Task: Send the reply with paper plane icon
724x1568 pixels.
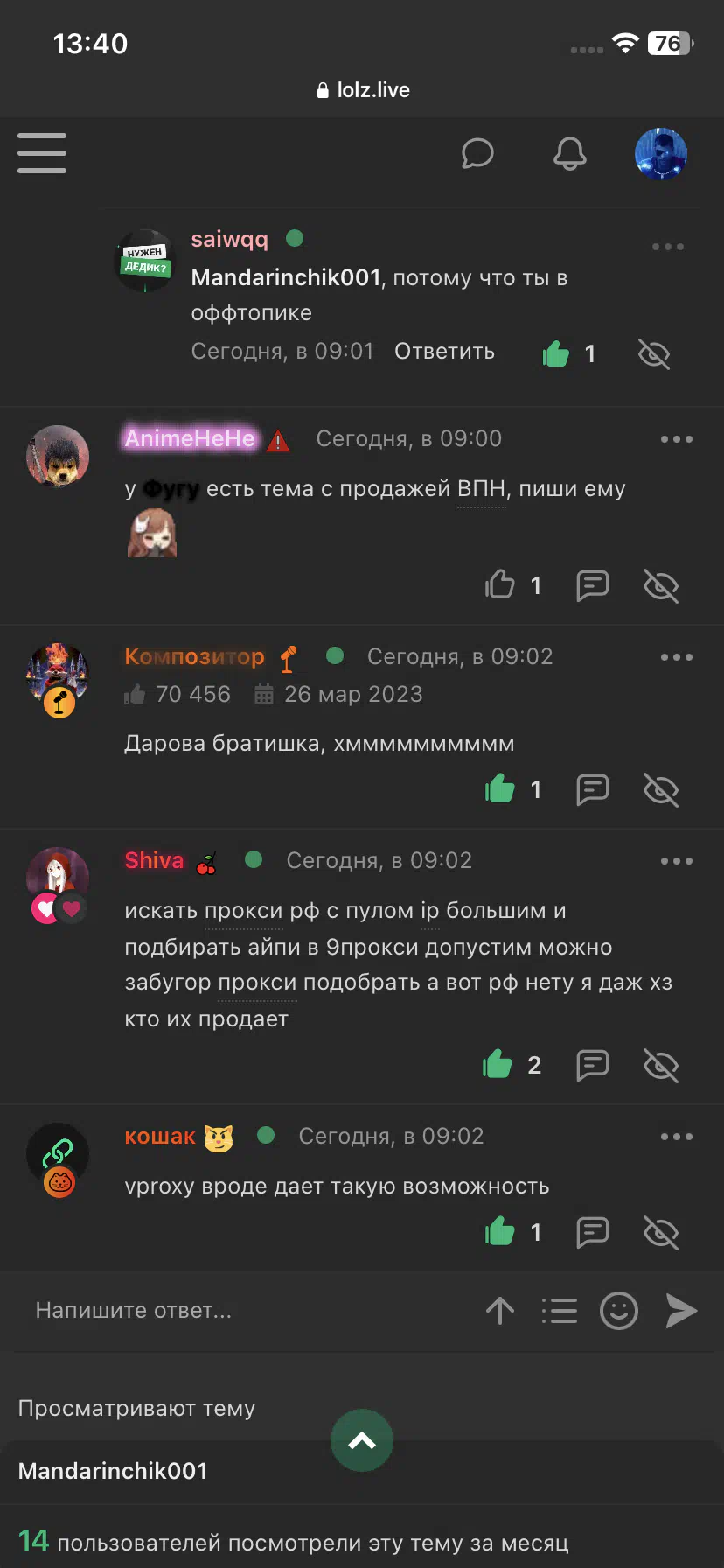Action: 681,1311
